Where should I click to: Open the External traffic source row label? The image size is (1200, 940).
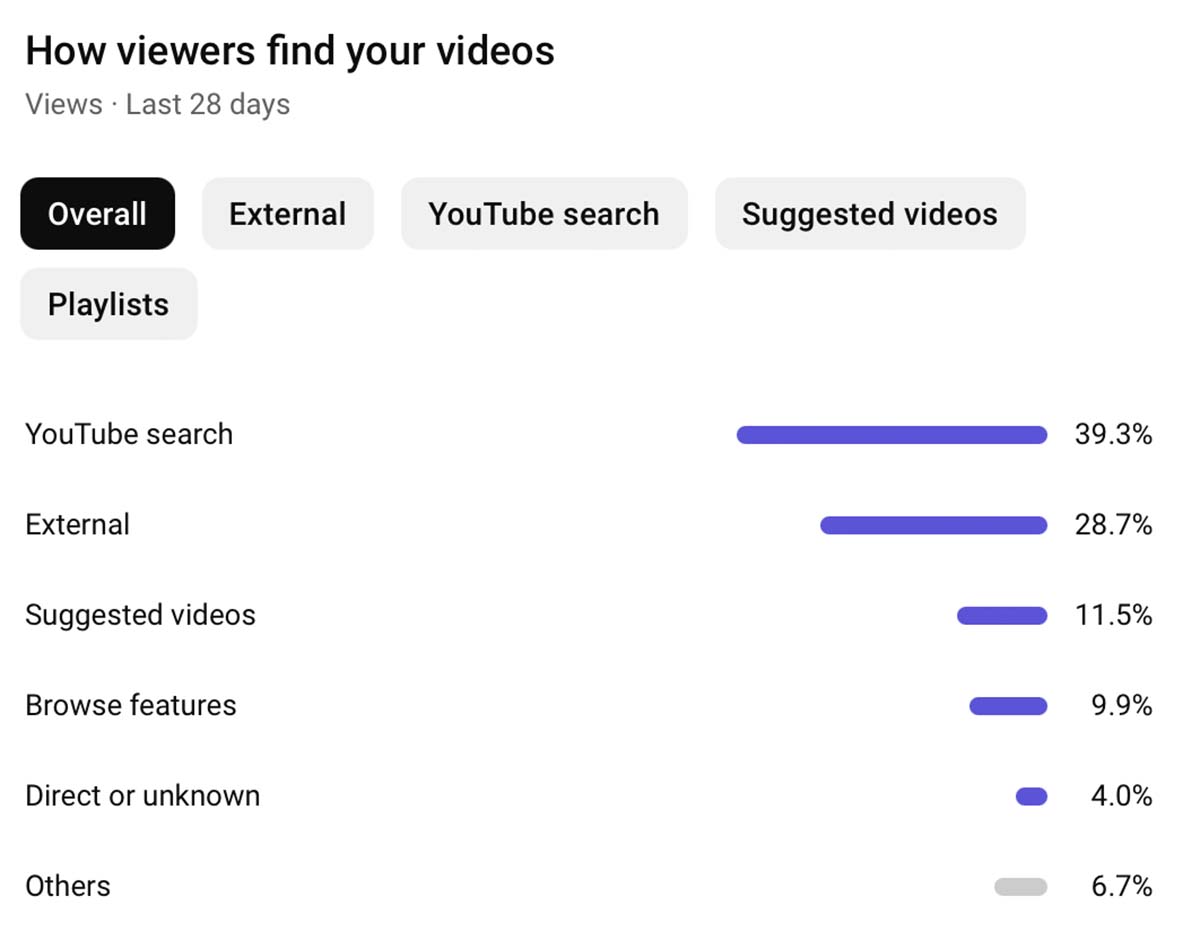click(x=78, y=525)
